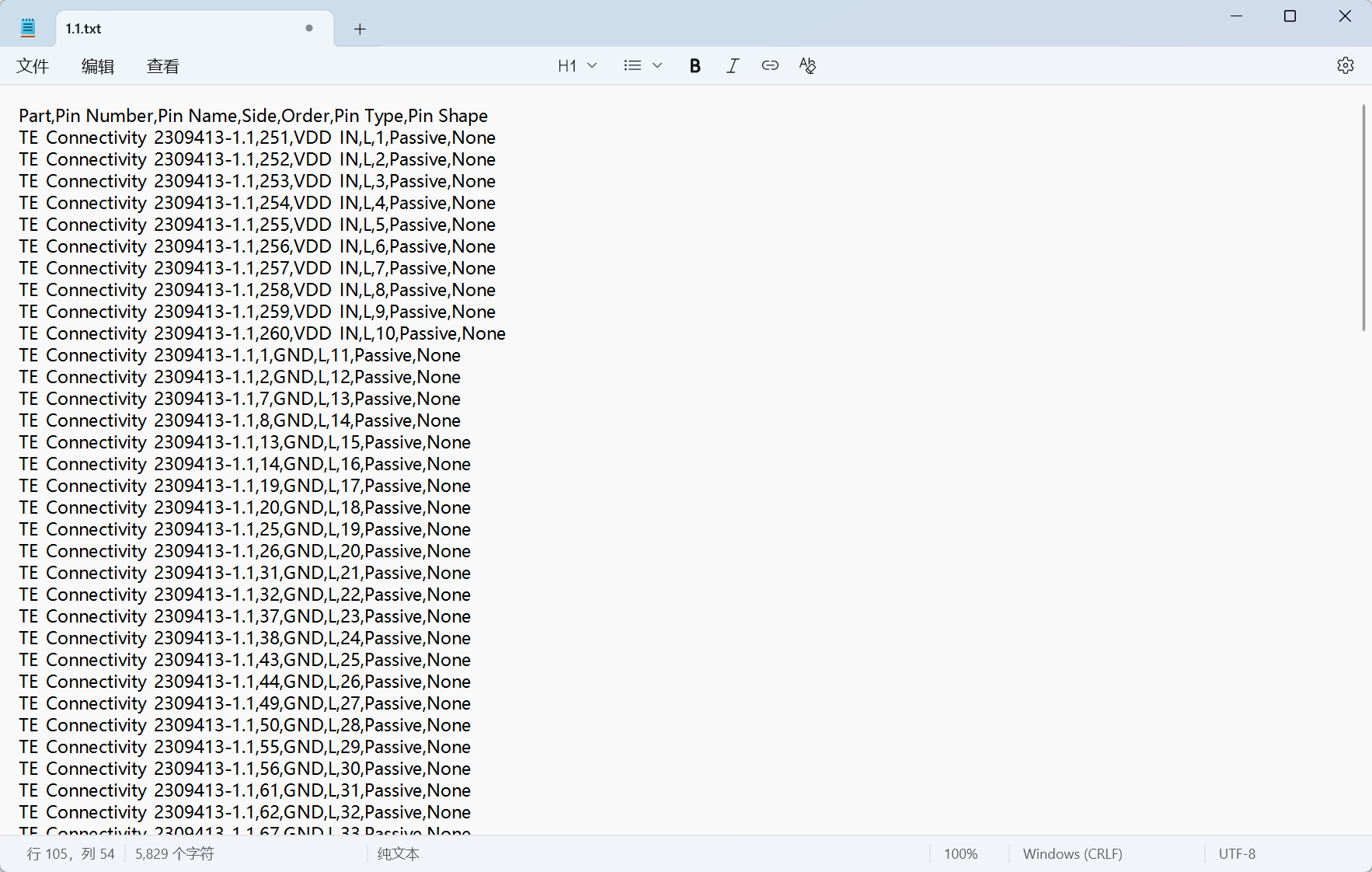The width and height of the screenshot is (1372, 872).
Task: Open the H1 heading dropdown
Action: (x=577, y=66)
